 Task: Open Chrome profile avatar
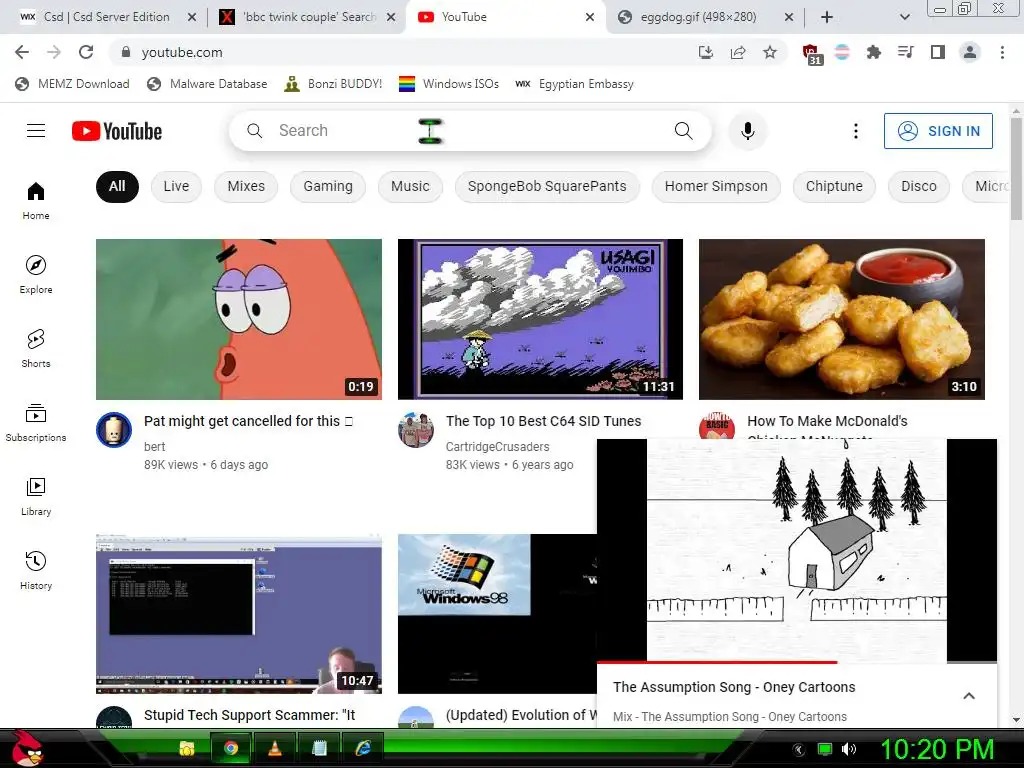pyautogui.click(x=970, y=52)
